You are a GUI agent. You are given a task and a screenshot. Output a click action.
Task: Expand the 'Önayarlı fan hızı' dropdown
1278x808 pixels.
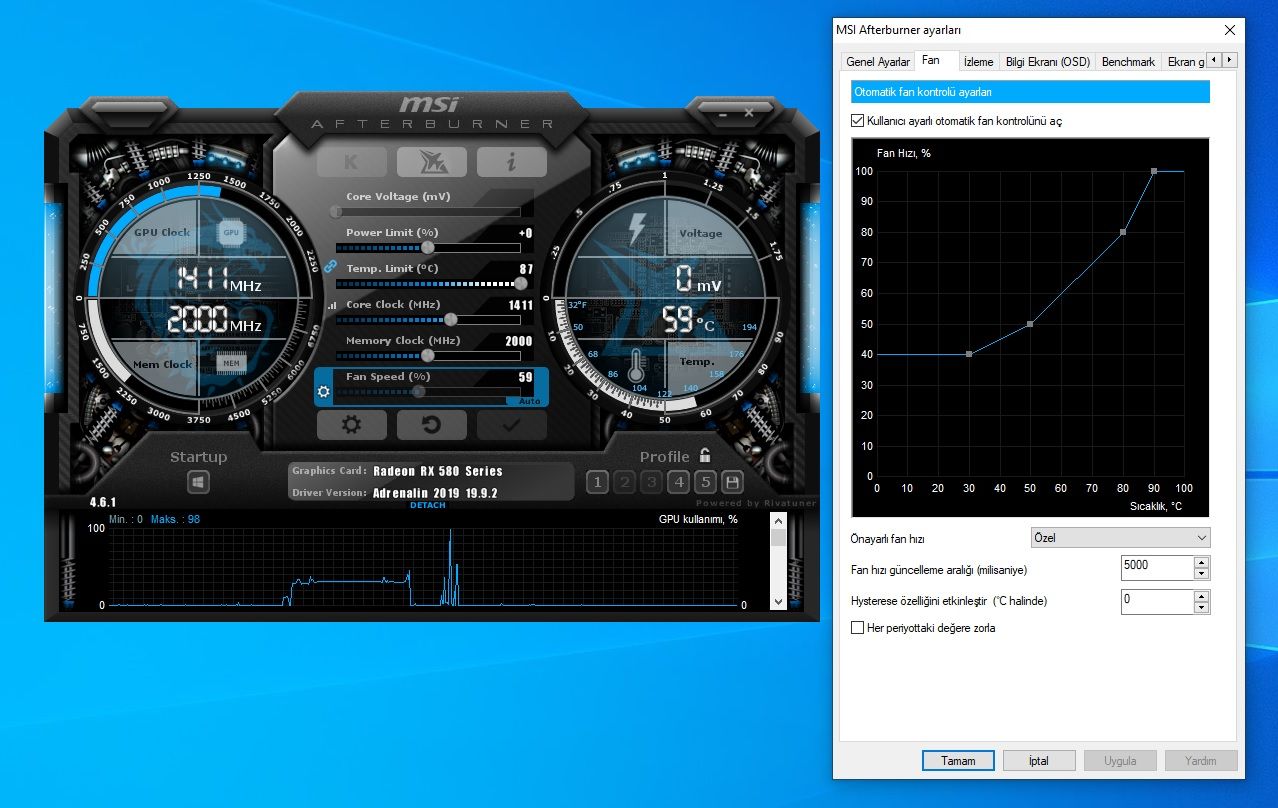pyautogui.click(x=1120, y=538)
